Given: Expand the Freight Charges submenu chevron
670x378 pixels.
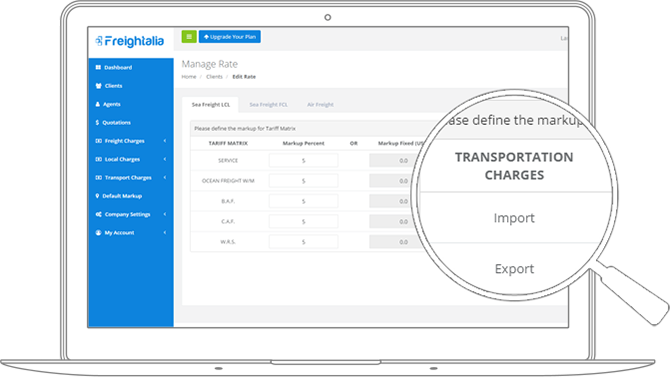Looking at the screenshot, I should 165,141.
